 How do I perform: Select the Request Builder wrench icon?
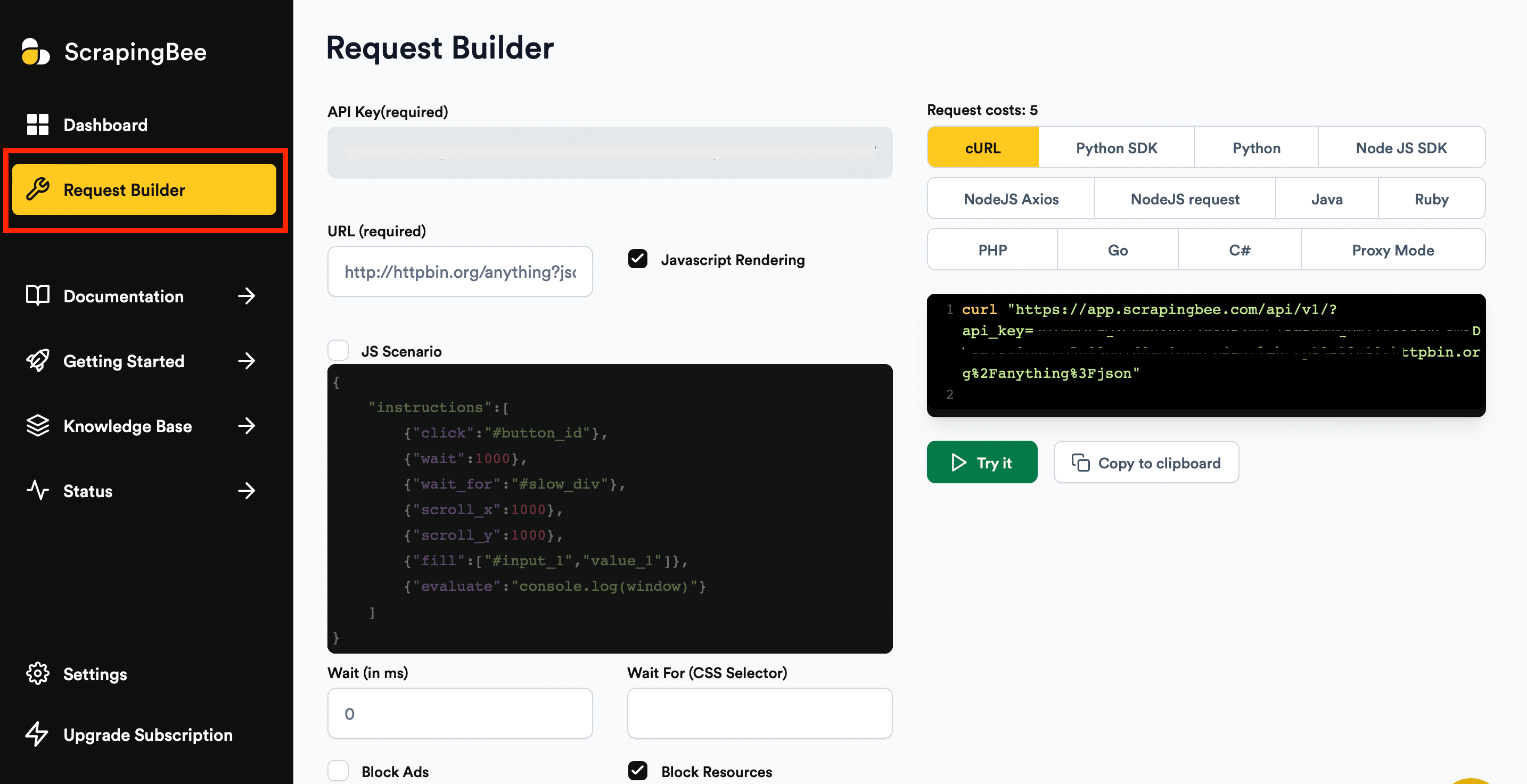38,189
